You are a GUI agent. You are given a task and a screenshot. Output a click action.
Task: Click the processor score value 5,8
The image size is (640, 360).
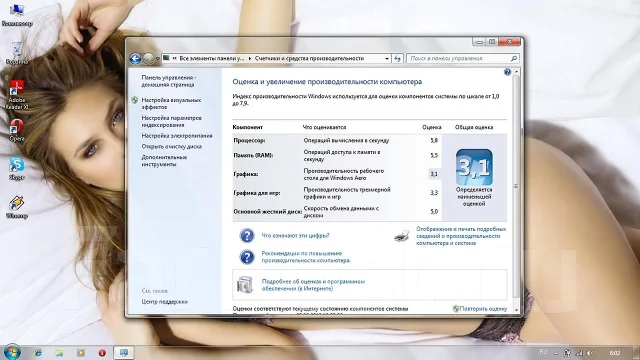(x=434, y=140)
